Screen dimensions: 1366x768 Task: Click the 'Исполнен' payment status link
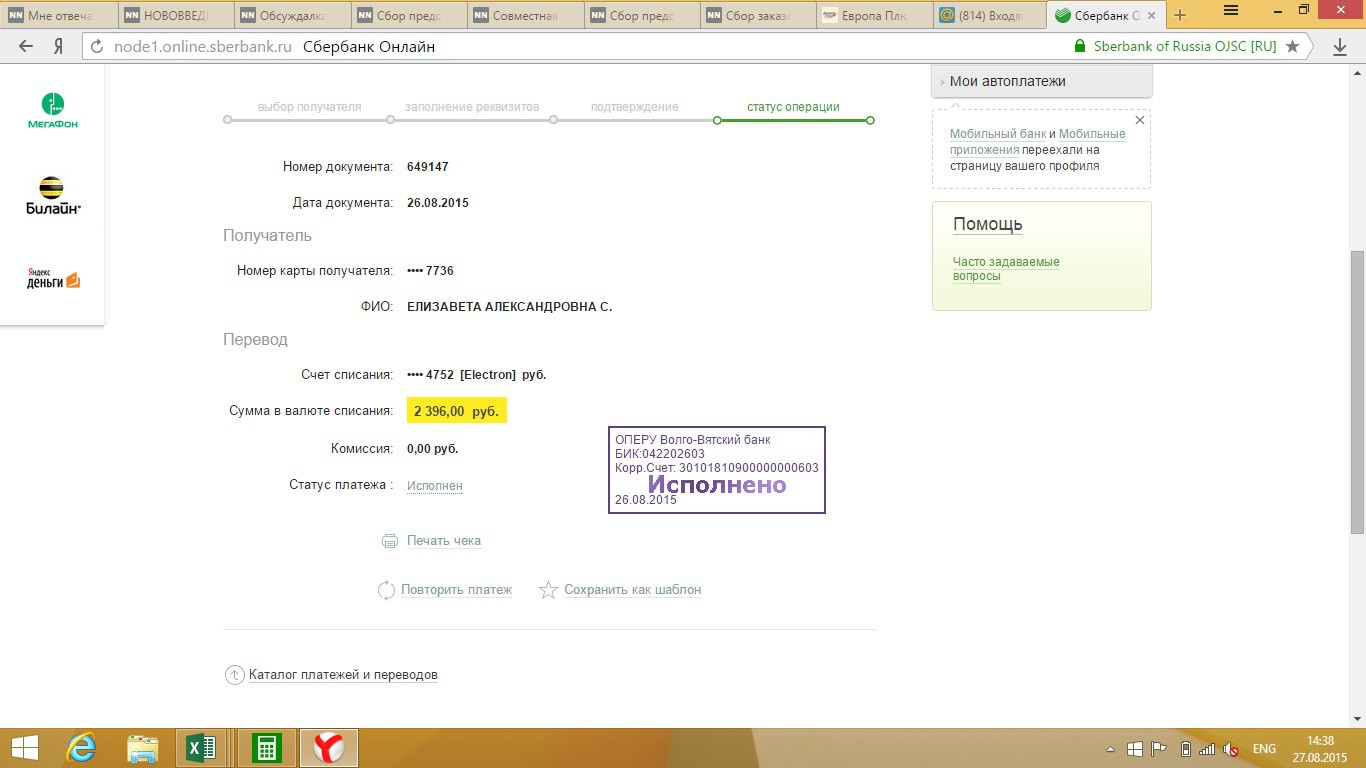435,486
